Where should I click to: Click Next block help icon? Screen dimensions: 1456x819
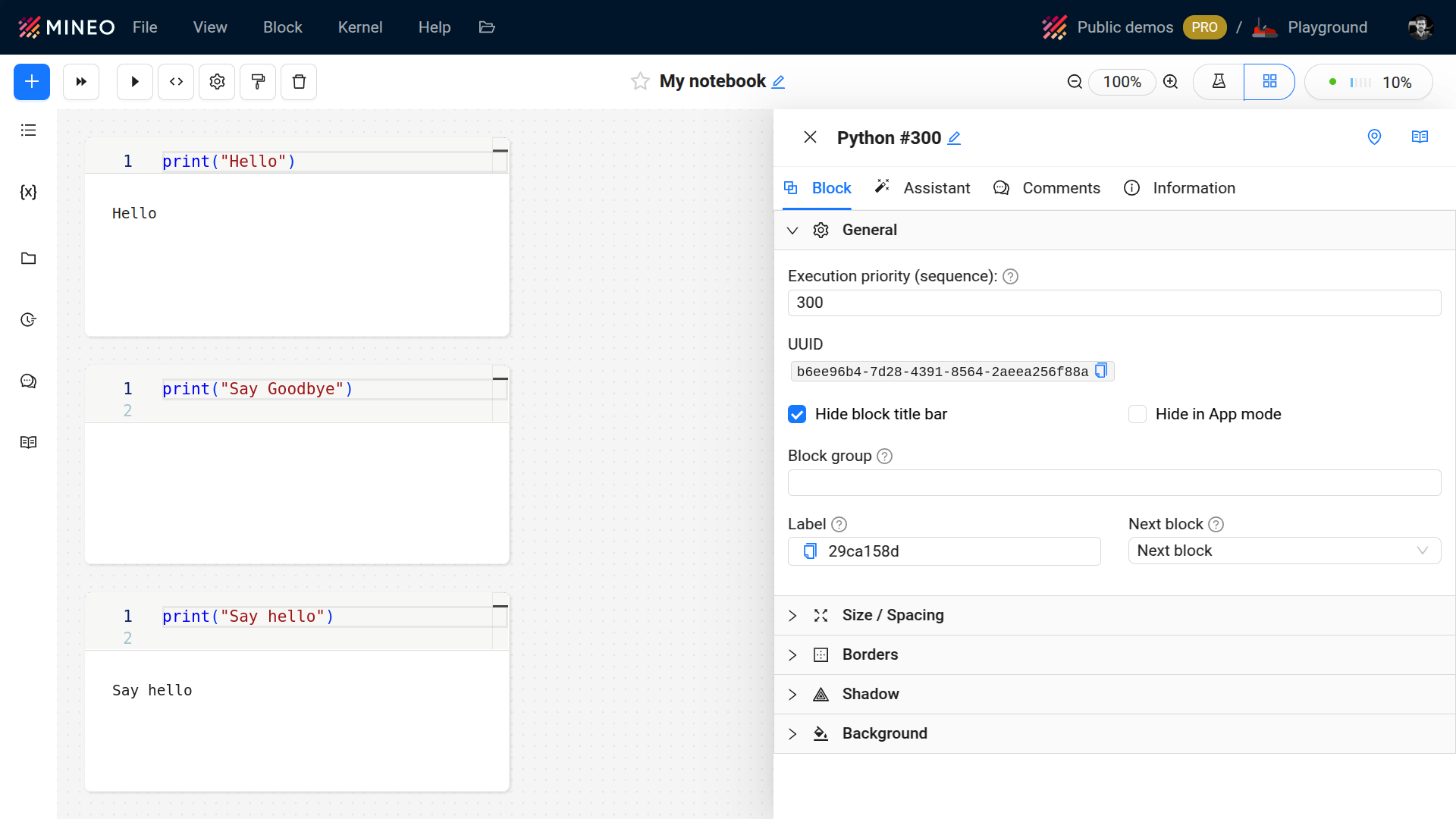(x=1216, y=525)
